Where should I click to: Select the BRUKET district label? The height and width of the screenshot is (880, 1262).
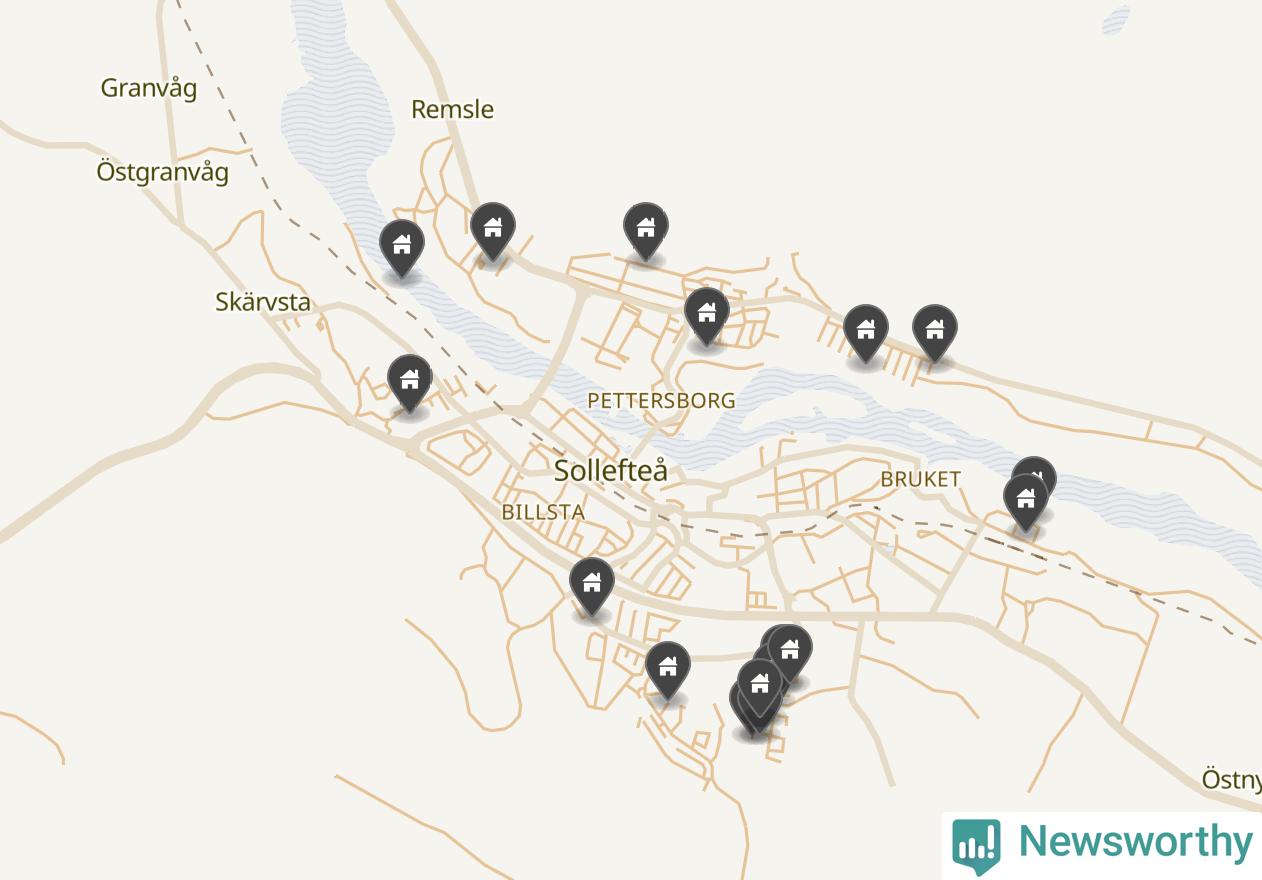click(921, 479)
